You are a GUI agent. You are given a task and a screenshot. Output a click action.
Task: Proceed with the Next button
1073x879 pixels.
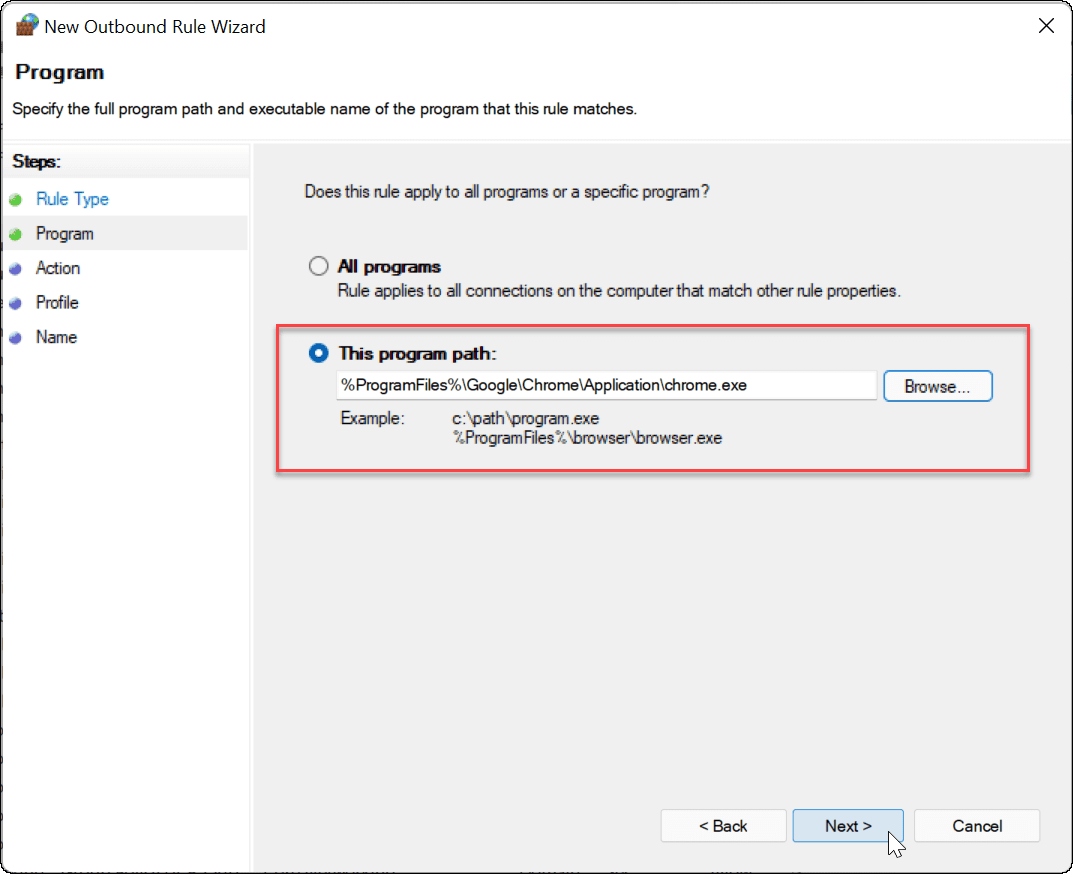tap(848, 826)
